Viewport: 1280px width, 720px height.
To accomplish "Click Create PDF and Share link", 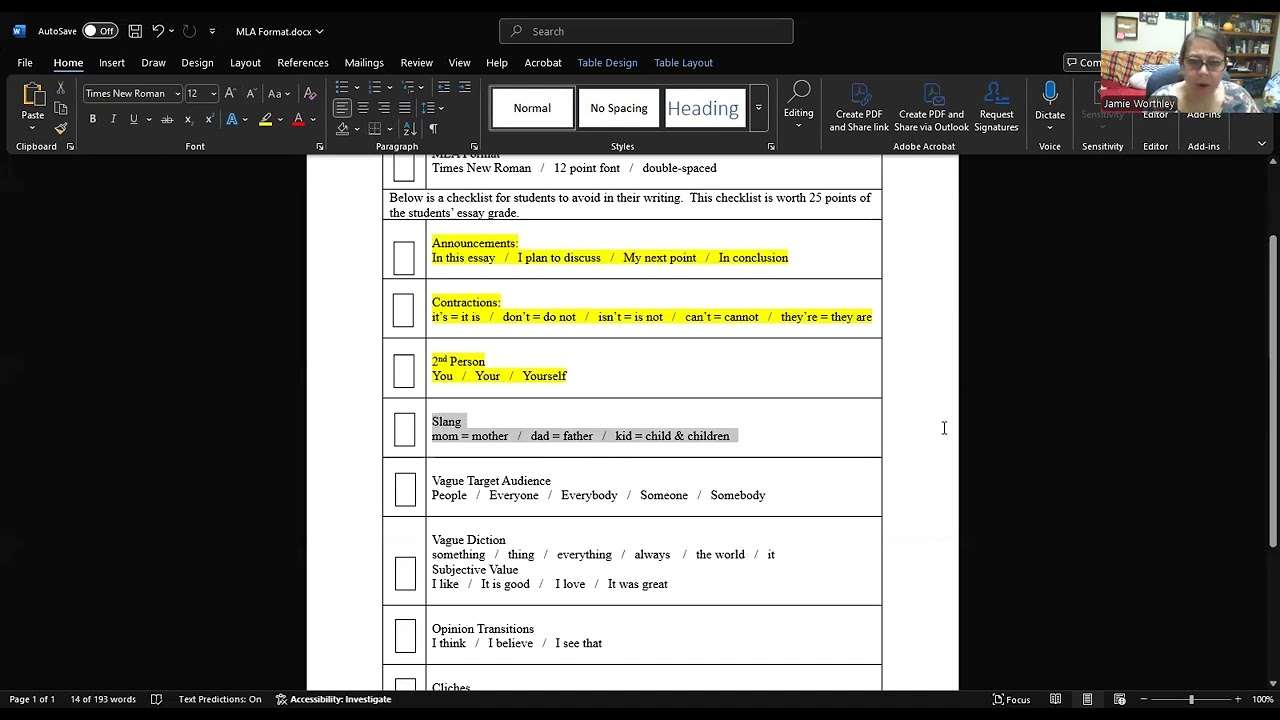I will [859, 107].
